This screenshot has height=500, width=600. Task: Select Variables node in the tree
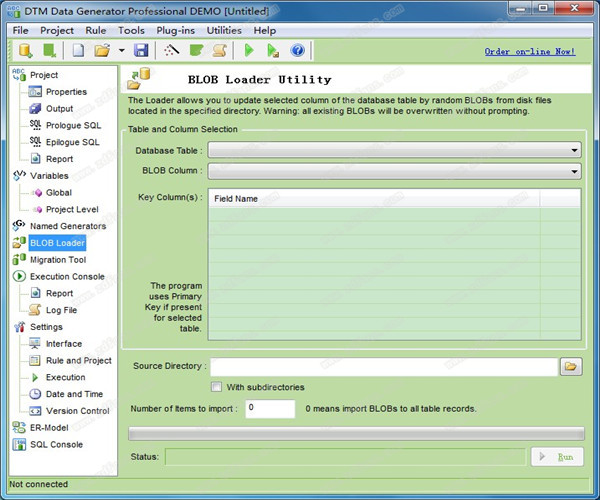coord(49,176)
